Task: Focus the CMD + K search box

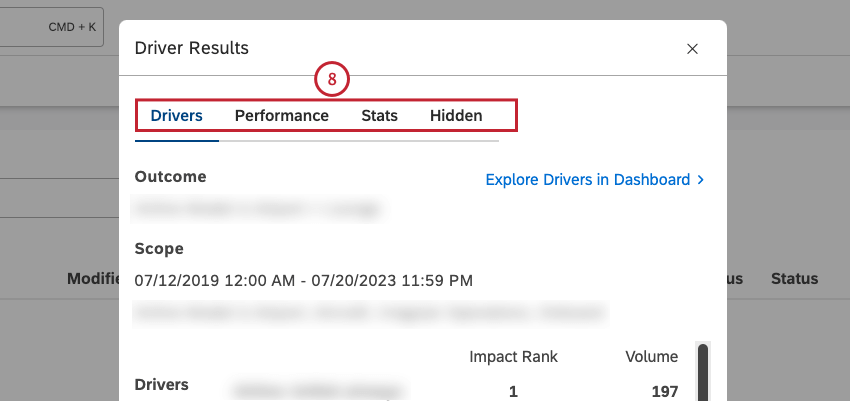Action: pos(51,27)
